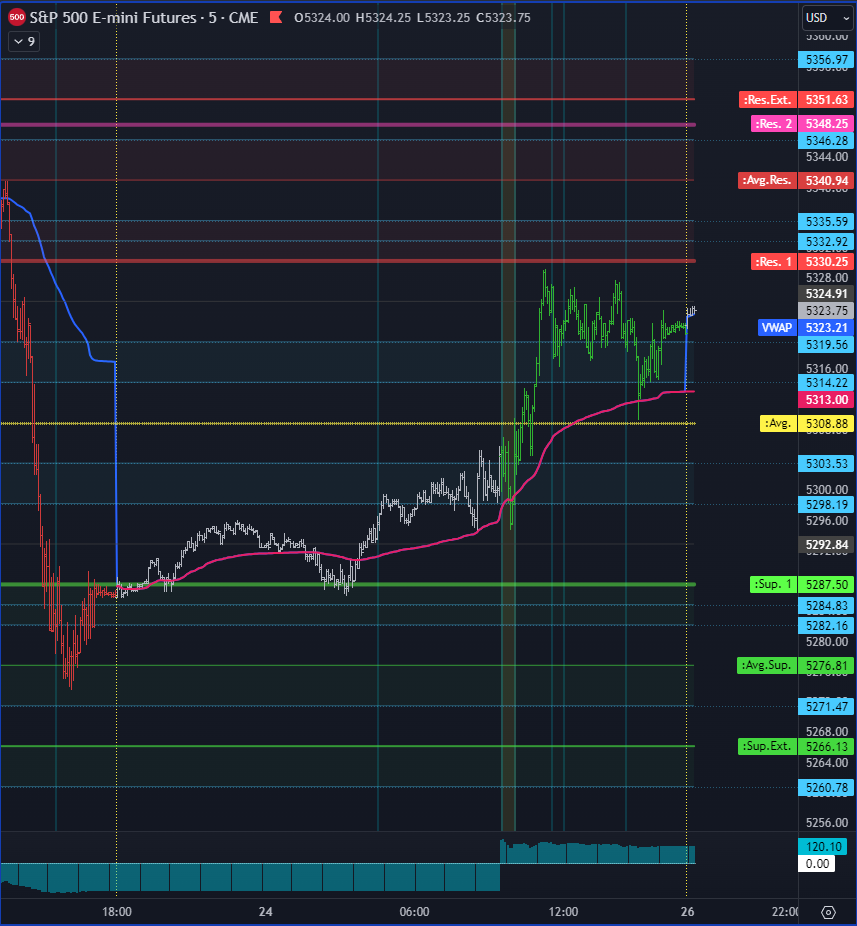This screenshot has width=857, height=926.
Task: Click the yellow 5308.88 price tag
Action: (826, 423)
